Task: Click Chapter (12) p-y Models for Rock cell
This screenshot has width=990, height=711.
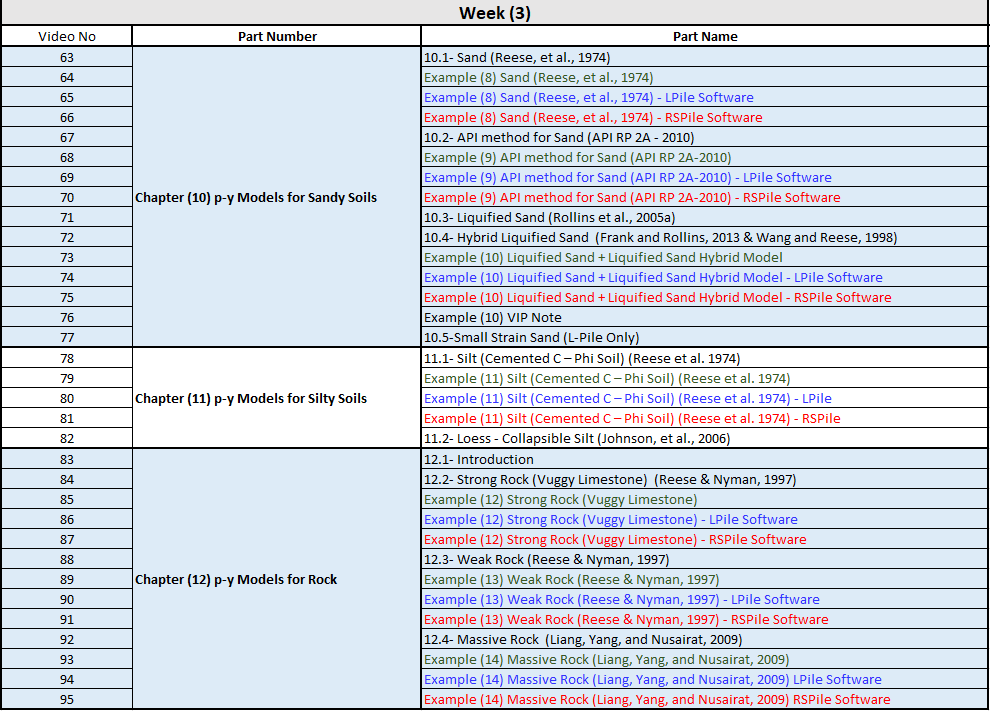Action: 236,579
